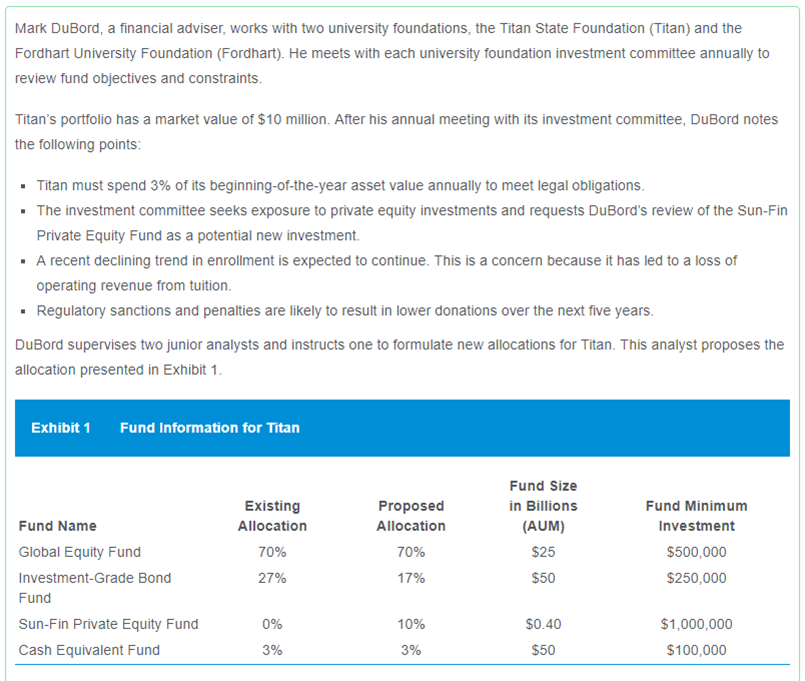Click the $1,000,000 minimum investment cell
The height and width of the screenshot is (681, 805).
tap(696, 624)
